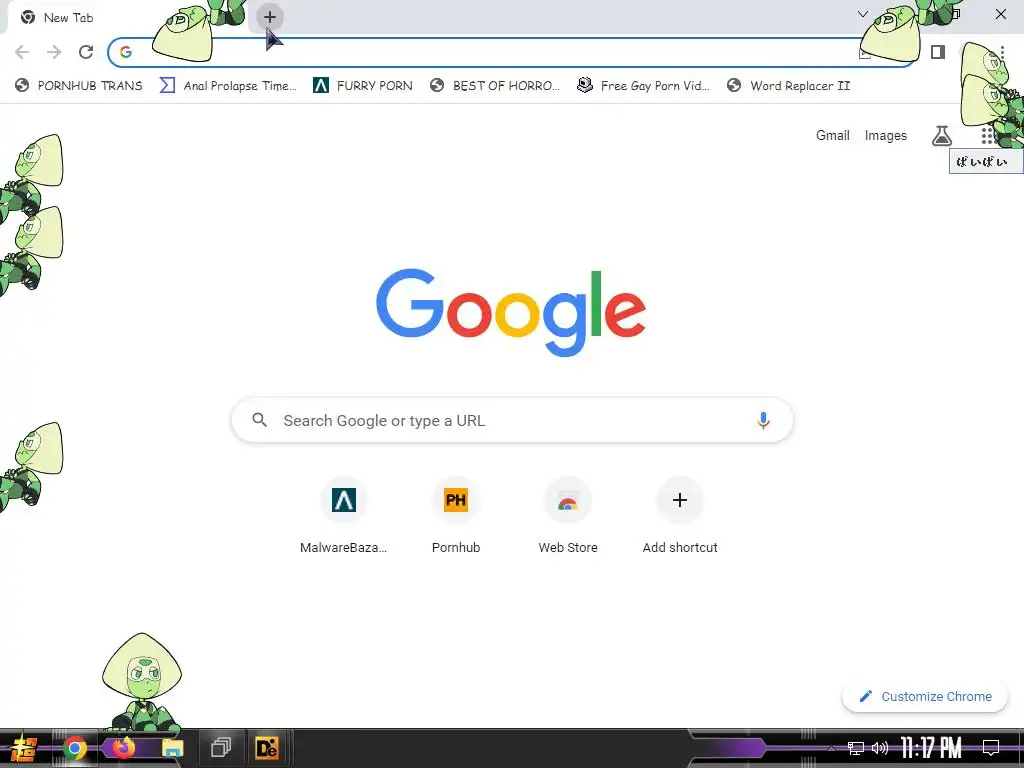Image resolution: width=1024 pixels, height=768 pixels.
Task: Open the 11:17 PM clock flyout
Action: [931, 748]
